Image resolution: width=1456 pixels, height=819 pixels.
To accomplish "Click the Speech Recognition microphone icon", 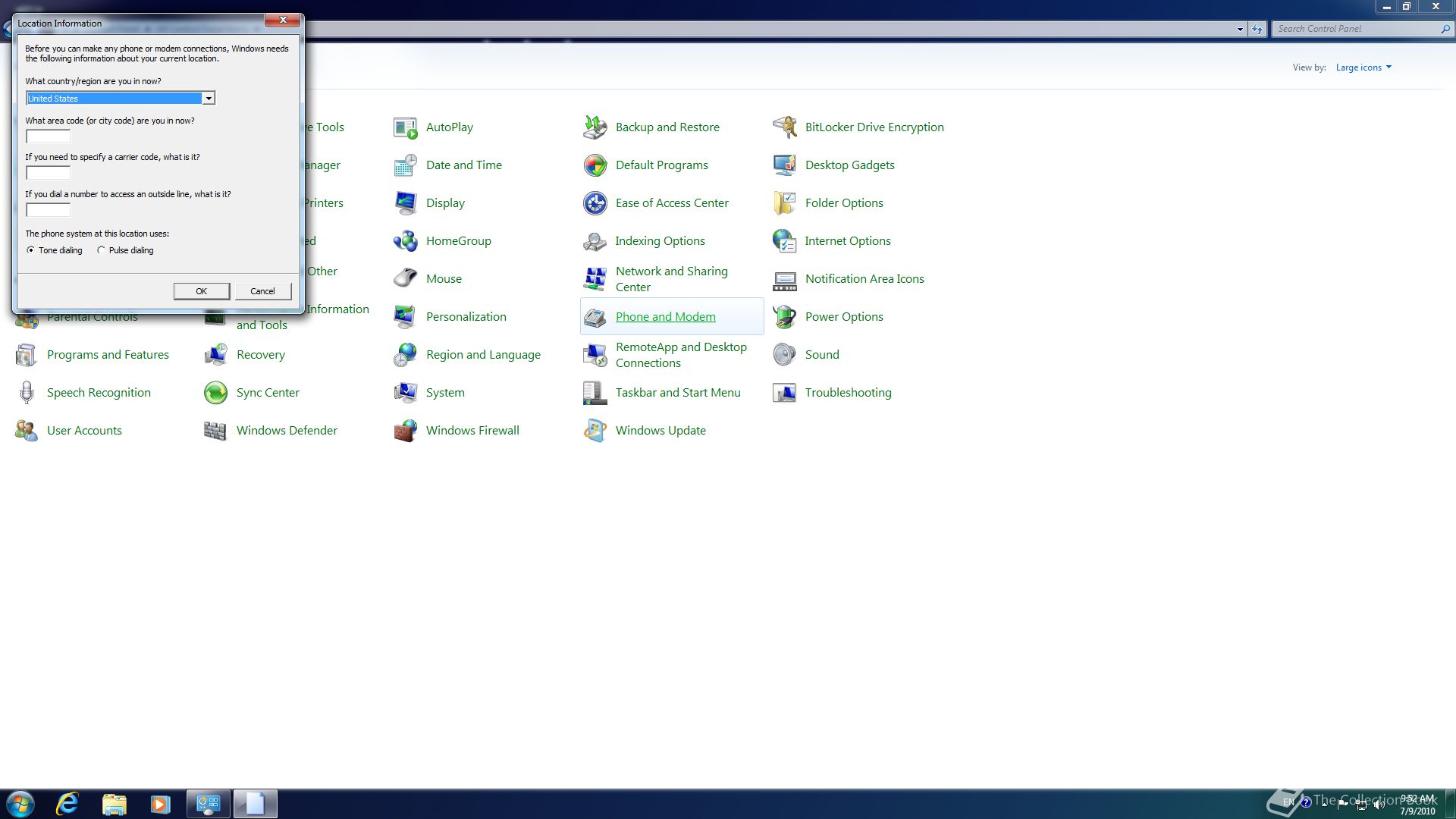I will pyautogui.click(x=26, y=393).
